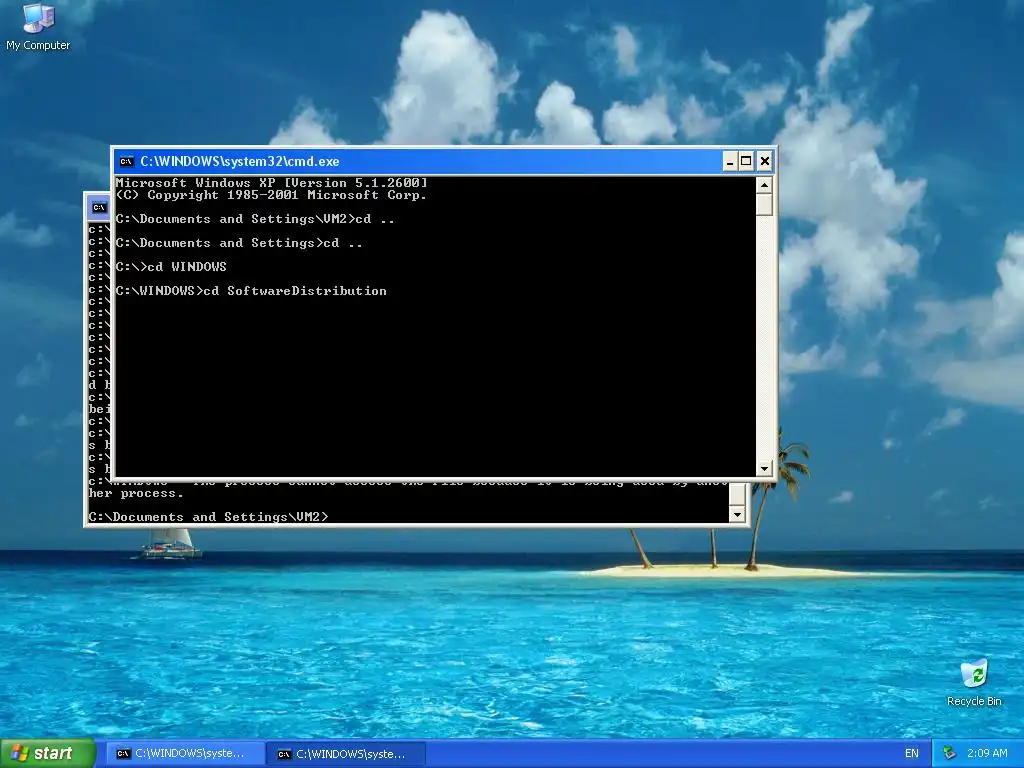Click the 'C:\>cd WINDOWS' line
1024x768 pixels.
click(x=171, y=266)
